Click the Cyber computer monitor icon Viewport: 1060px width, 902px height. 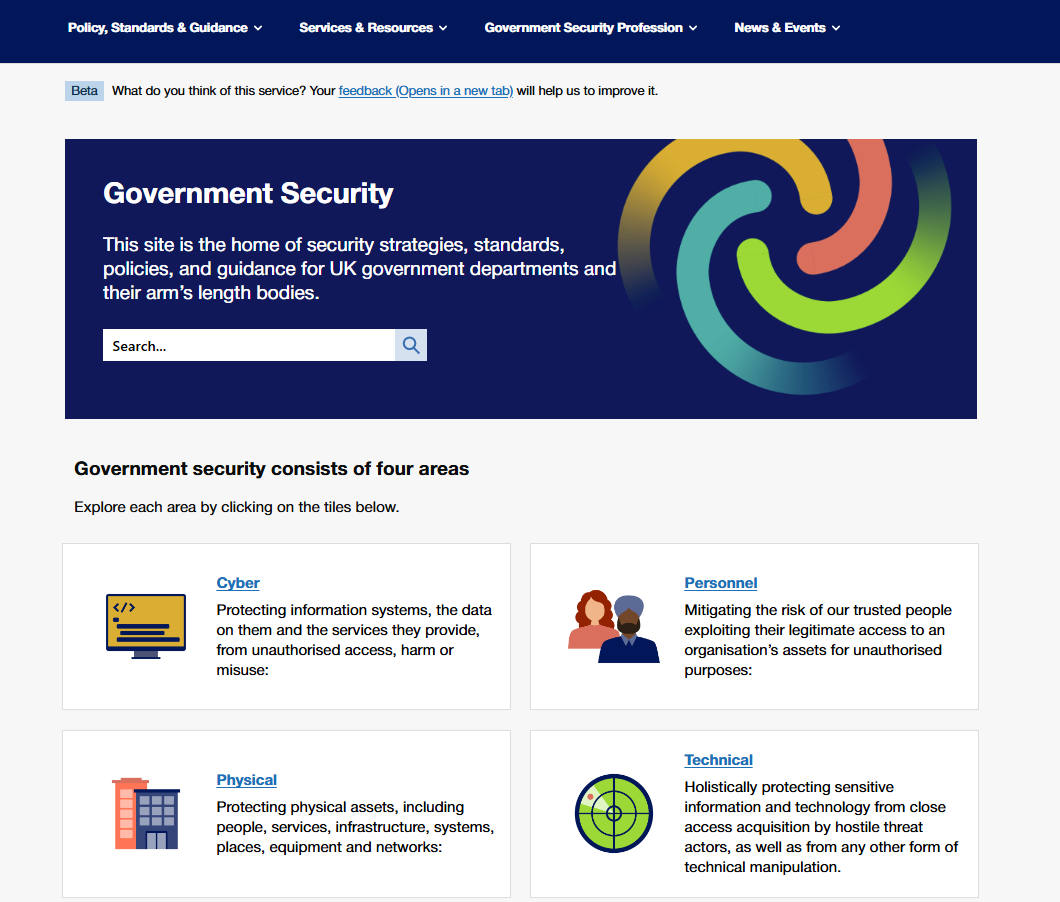pos(146,626)
